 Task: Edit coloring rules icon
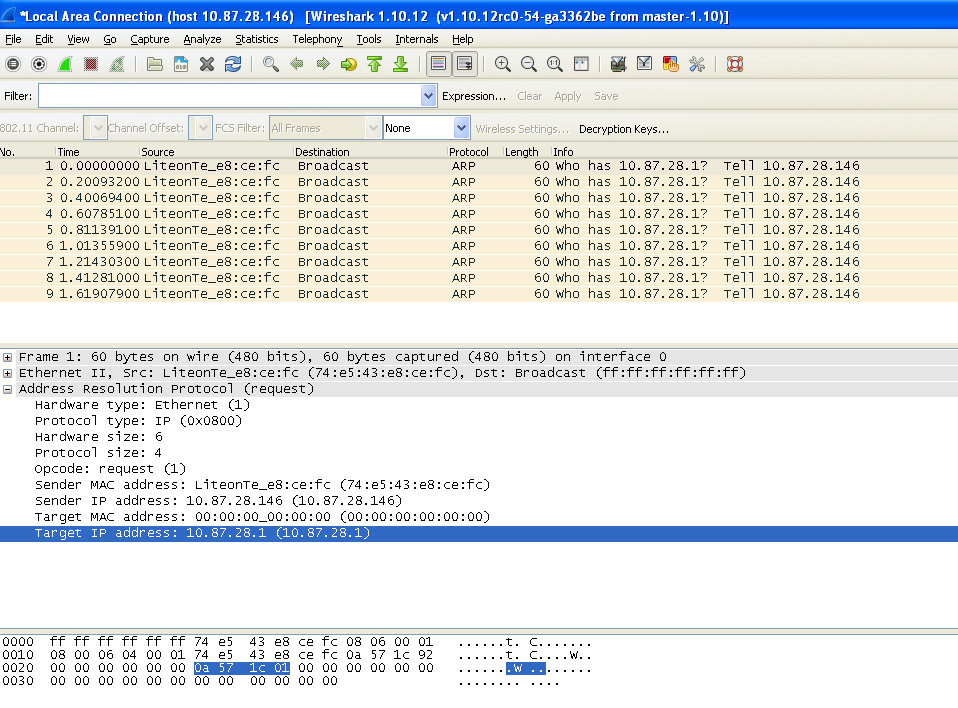[x=670, y=64]
